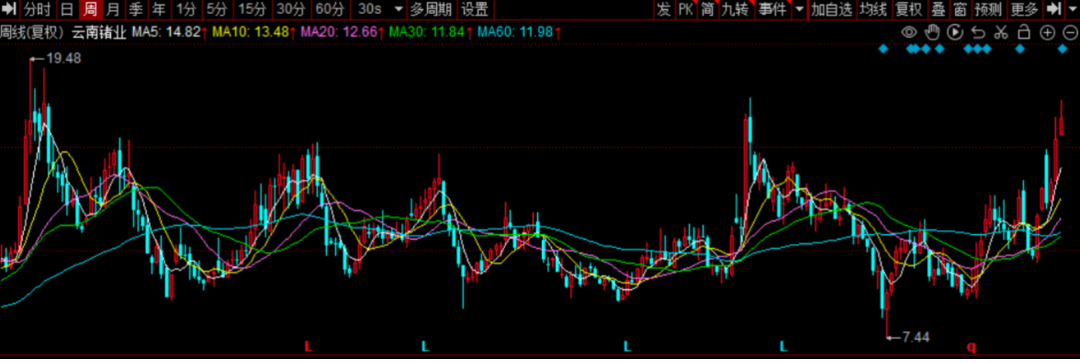
Task: Toggle the padlock lock icon
Action: (x=1024, y=32)
